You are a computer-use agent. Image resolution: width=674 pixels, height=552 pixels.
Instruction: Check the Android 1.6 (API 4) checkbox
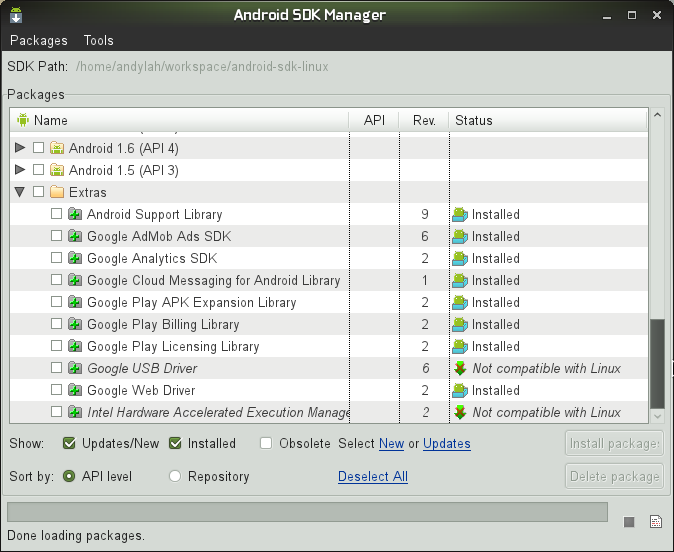[x=38, y=147]
